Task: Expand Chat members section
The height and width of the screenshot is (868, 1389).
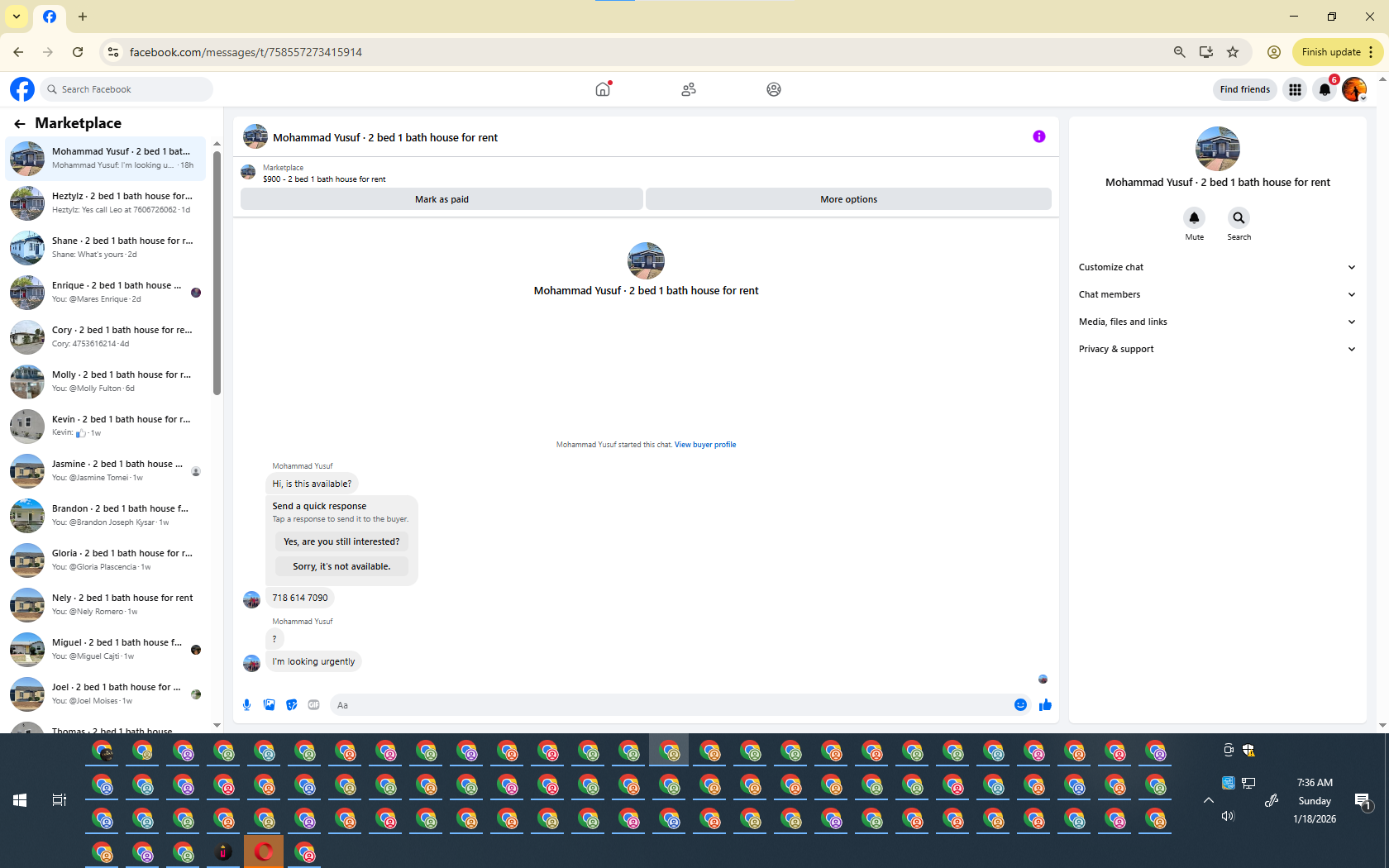Action: 1217,294
